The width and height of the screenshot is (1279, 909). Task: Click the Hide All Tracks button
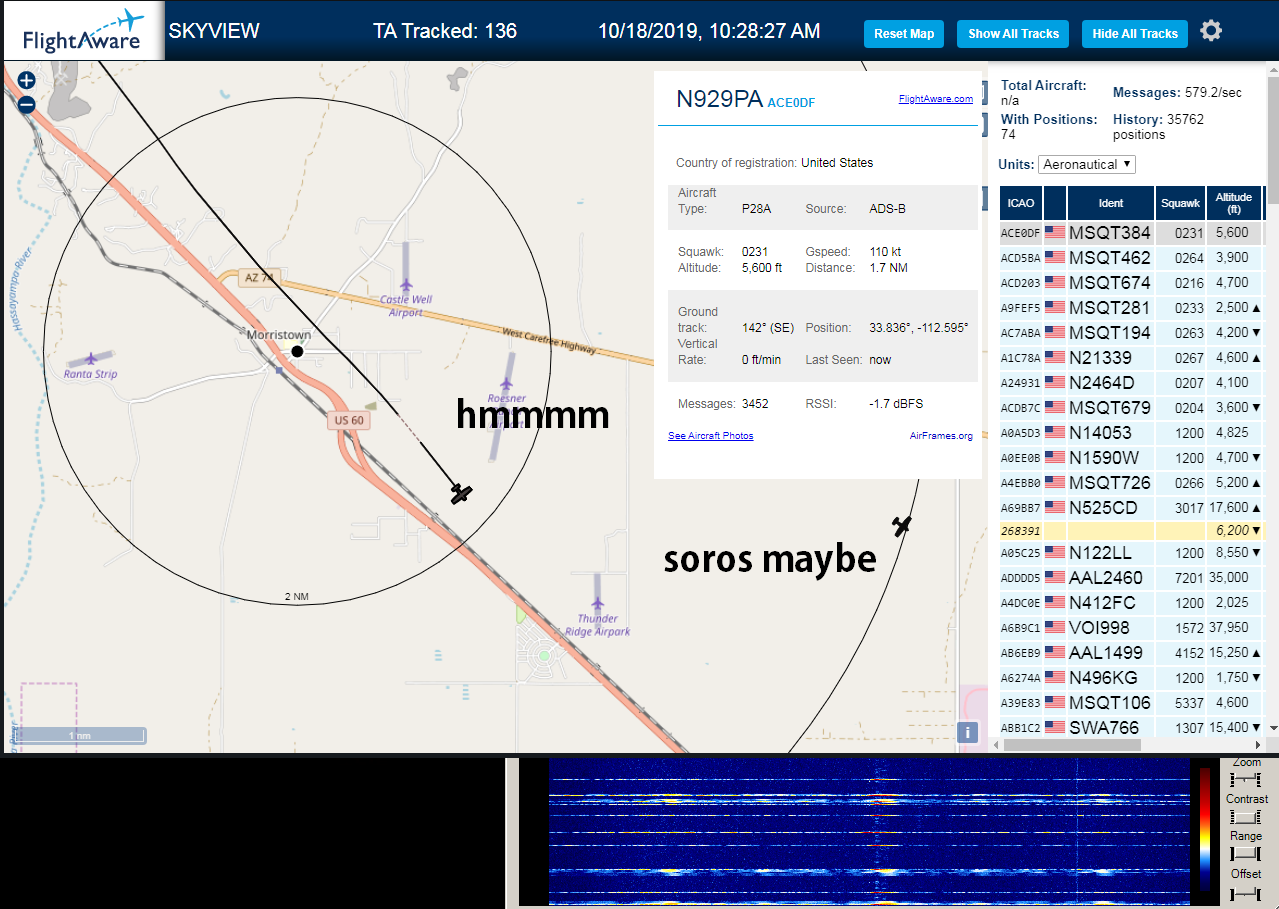[x=1135, y=33]
